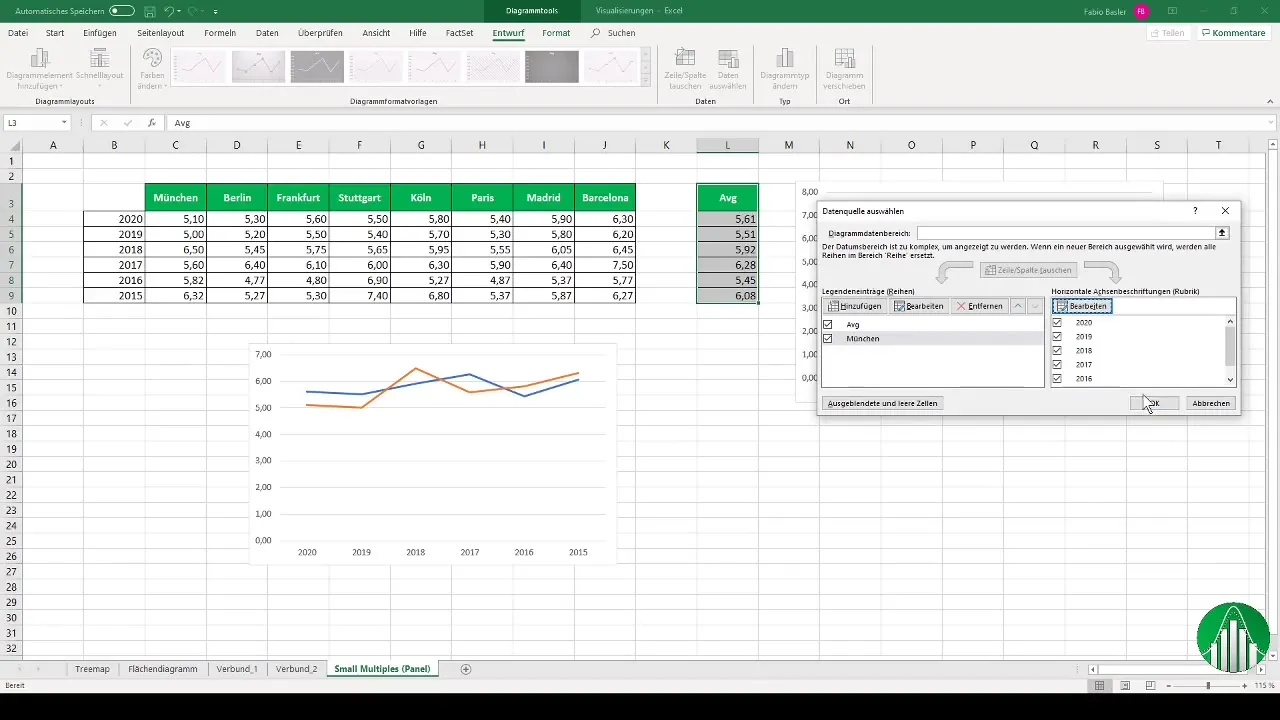Screen dimensions: 1280x720
Task: Open the Schnelllayout gallery
Action: [99, 67]
